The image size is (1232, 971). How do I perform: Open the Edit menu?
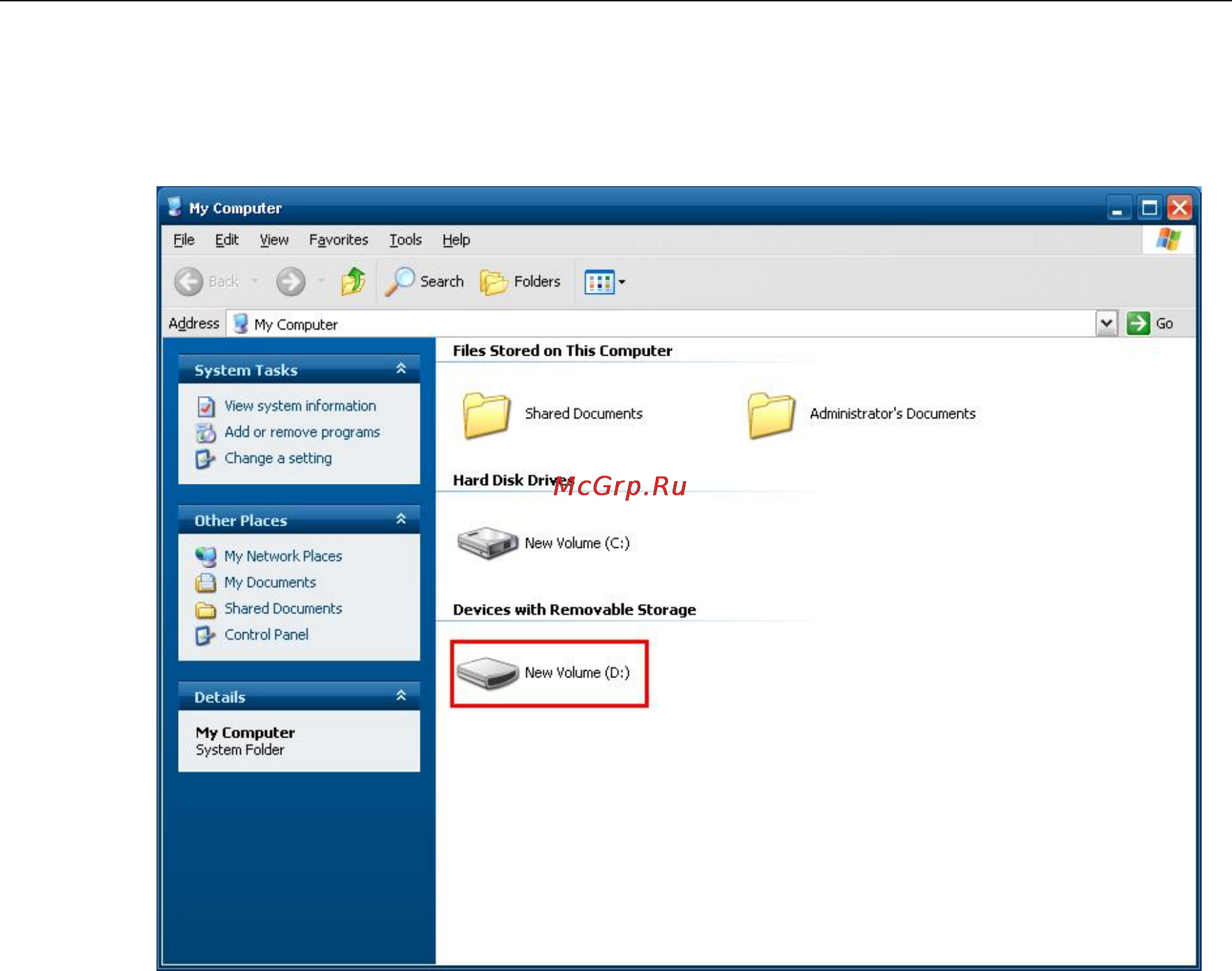[x=227, y=240]
